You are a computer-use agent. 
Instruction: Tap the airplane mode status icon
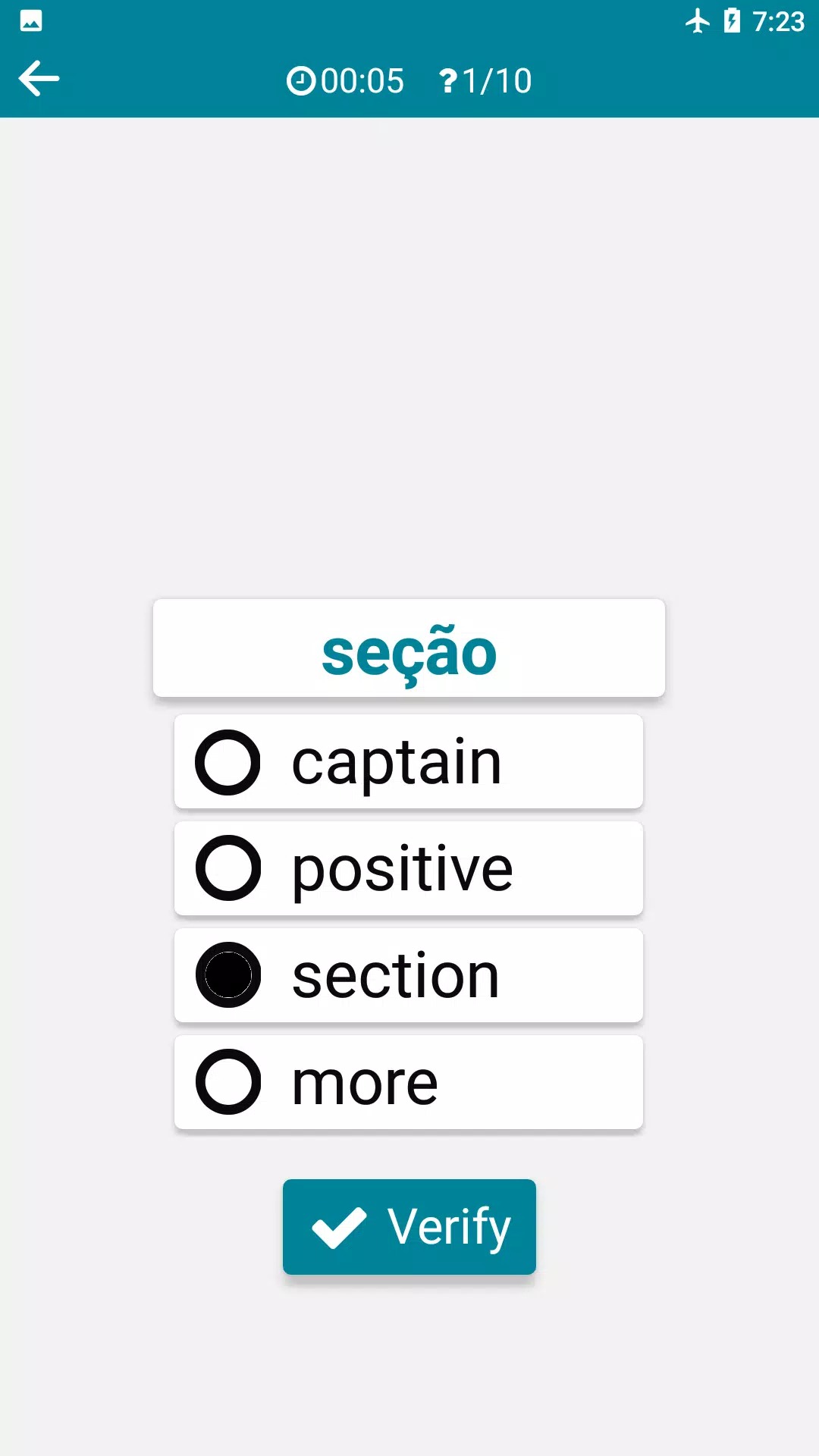697,20
